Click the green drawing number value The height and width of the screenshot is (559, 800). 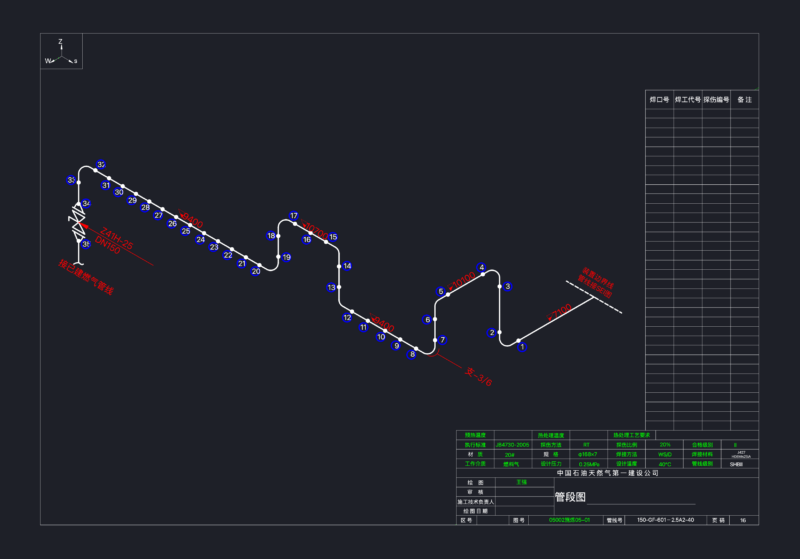(569, 520)
